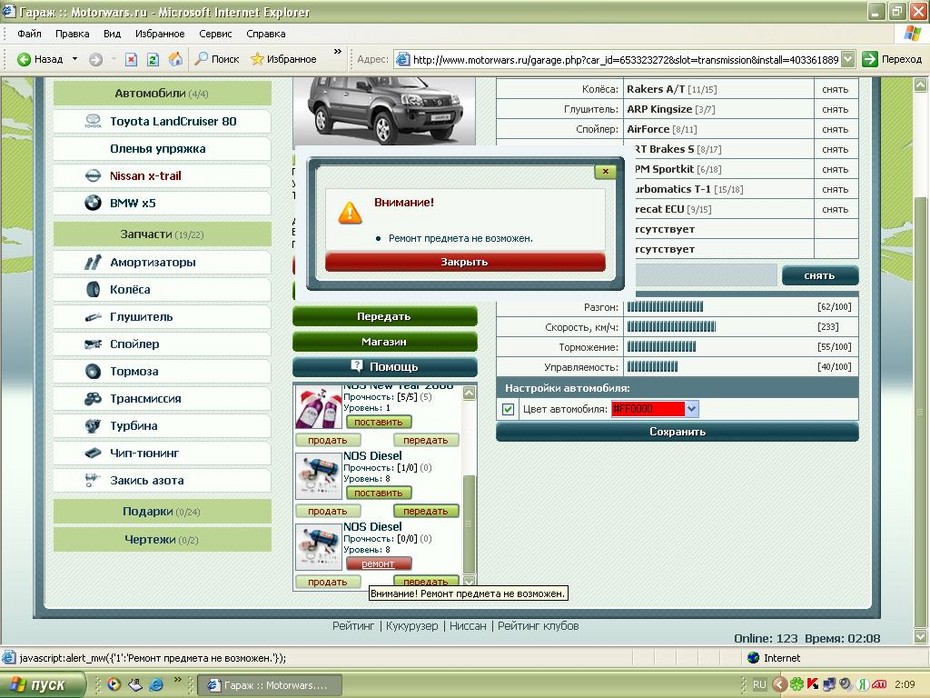Click the Toyota logo icon in car list
Image resolution: width=930 pixels, height=698 pixels.
click(x=93, y=121)
